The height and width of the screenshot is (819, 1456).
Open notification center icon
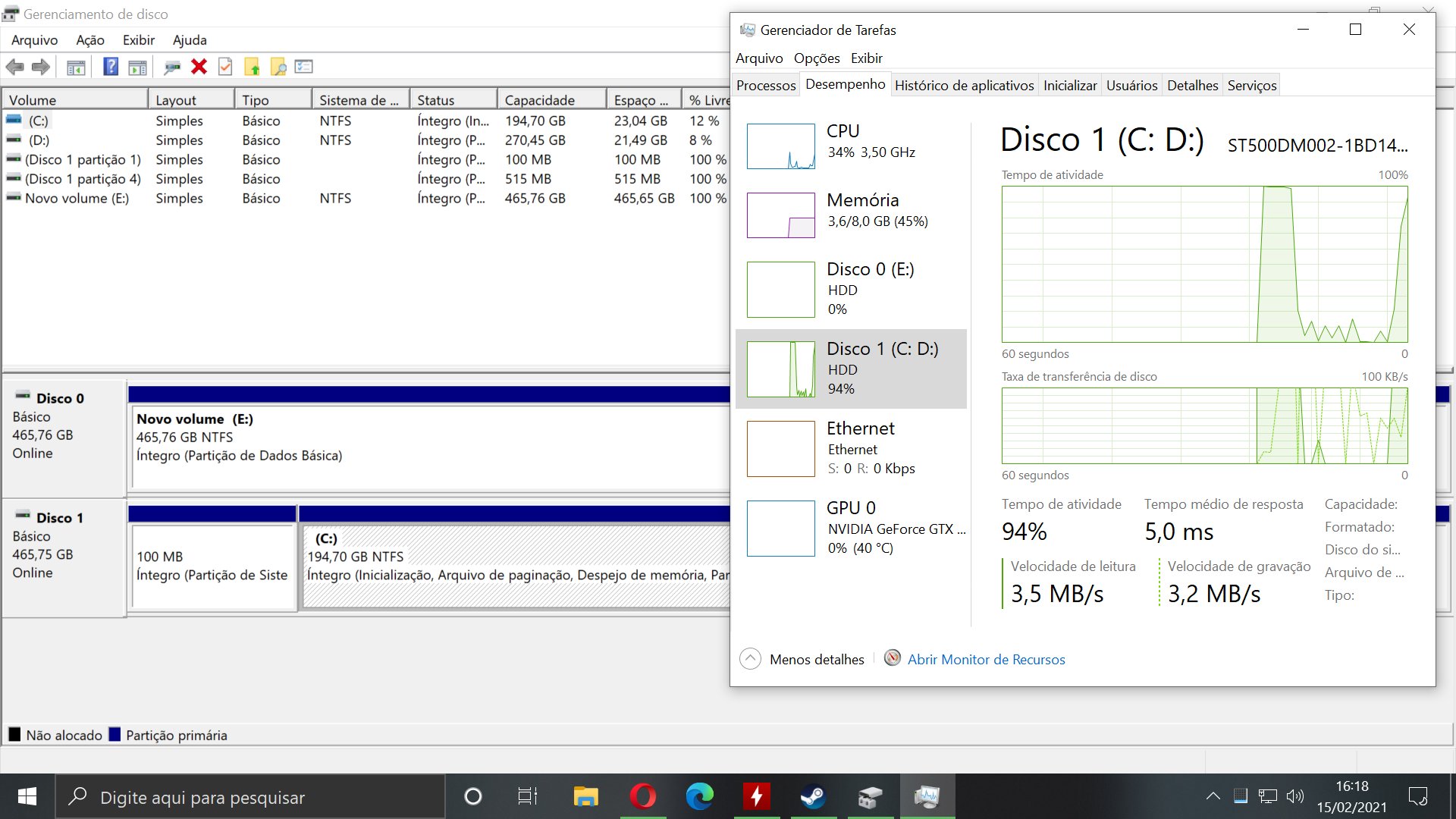pos(1418,796)
